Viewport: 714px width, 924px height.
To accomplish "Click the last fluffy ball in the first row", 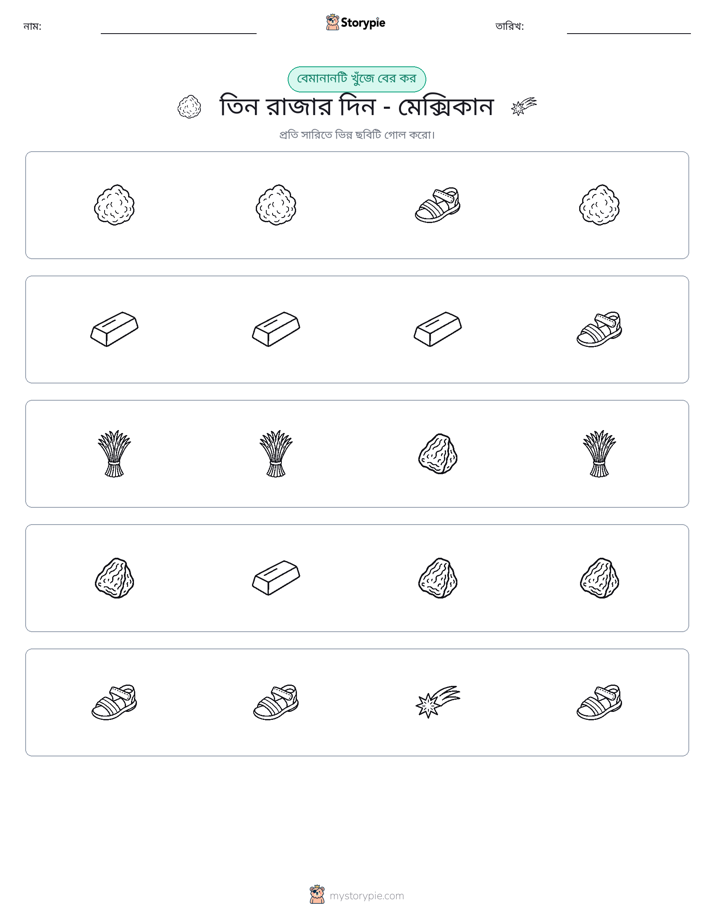I will [x=599, y=205].
